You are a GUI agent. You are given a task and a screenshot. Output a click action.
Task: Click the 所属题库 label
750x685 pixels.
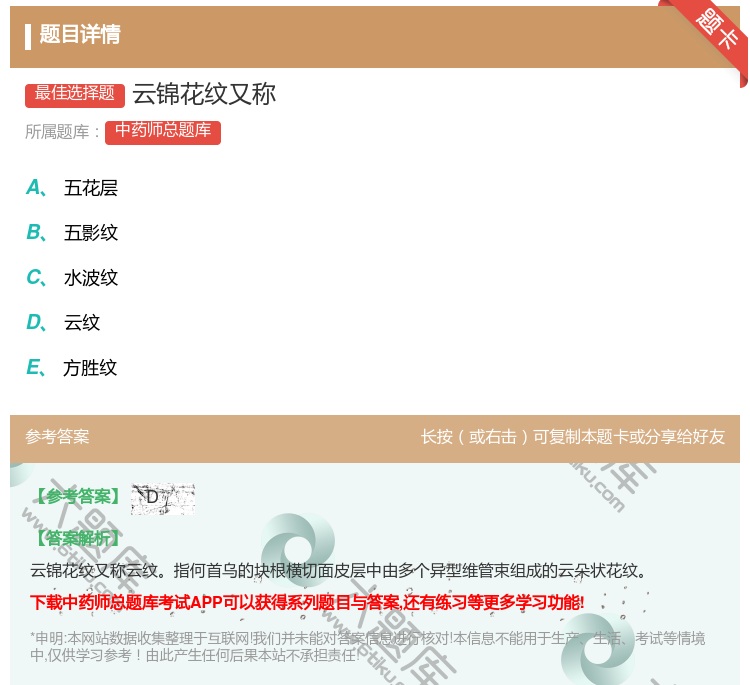point(63,132)
